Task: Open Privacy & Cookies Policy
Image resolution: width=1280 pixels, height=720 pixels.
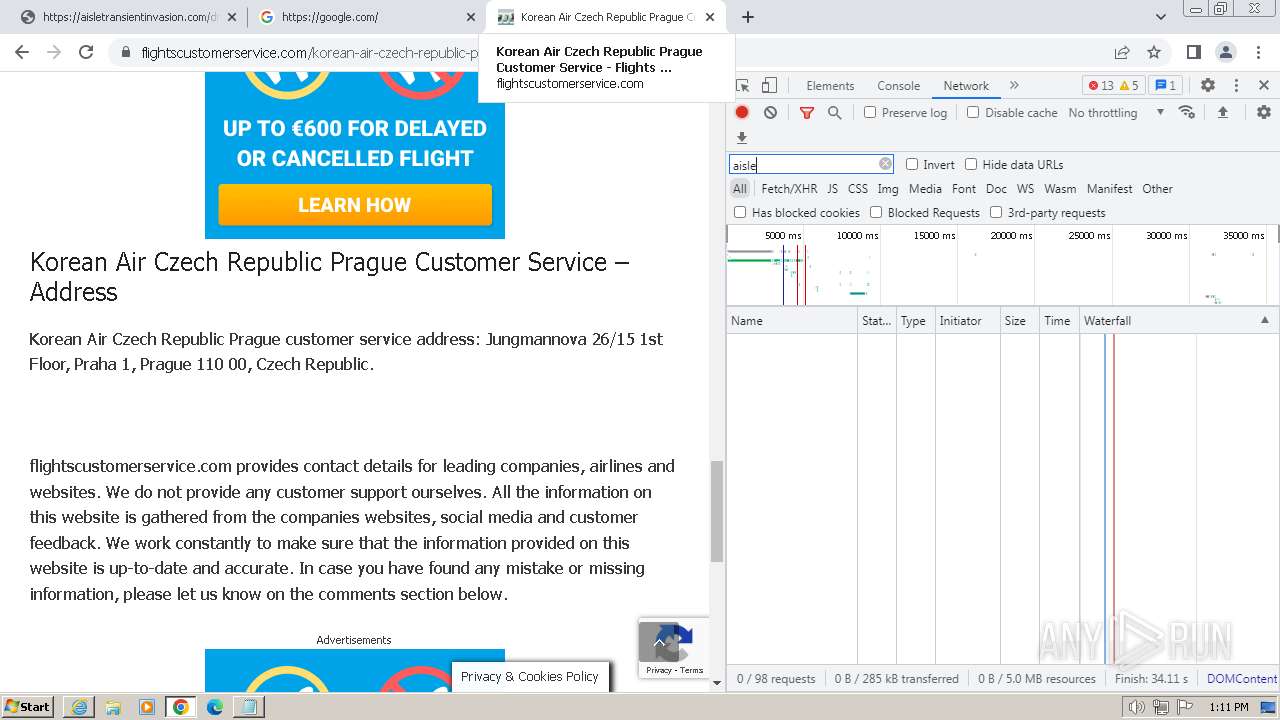Action: coord(529,677)
